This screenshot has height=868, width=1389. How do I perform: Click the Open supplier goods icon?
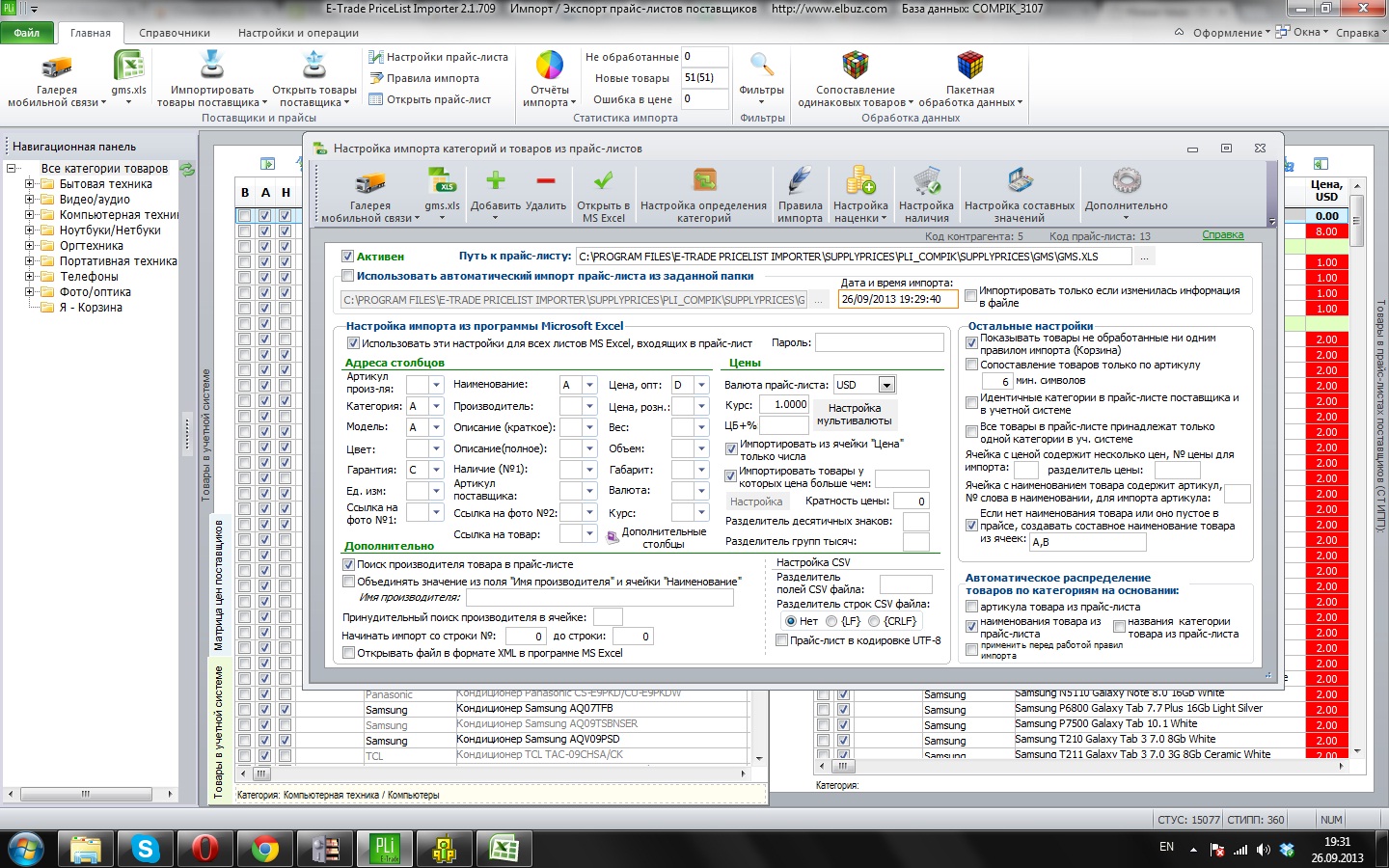(x=314, y=66)
